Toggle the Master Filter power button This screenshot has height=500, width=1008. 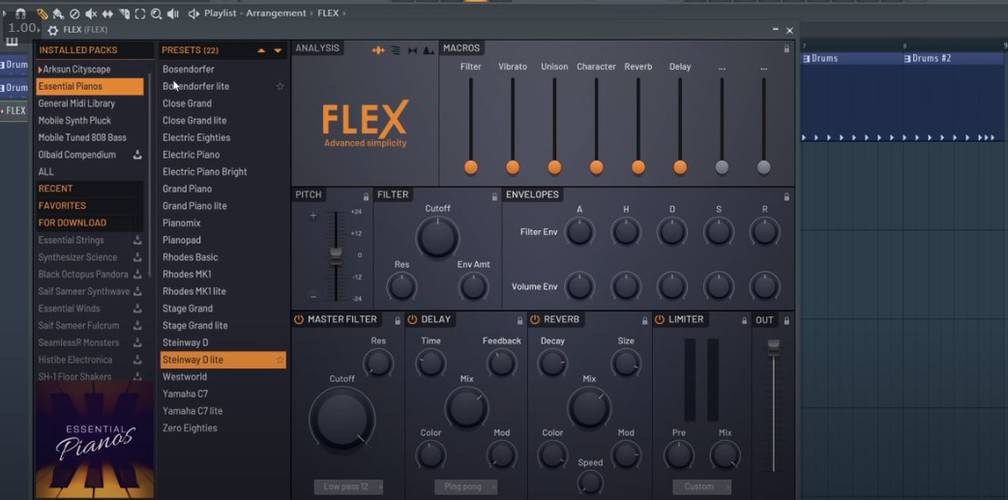click(x=299, y=319)
